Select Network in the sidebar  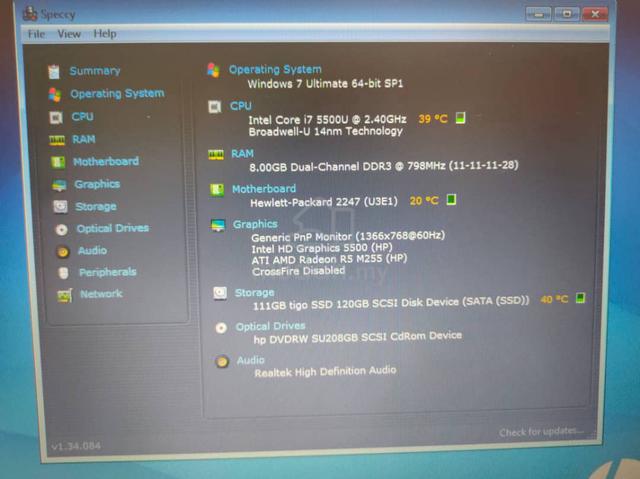coord(101,294)
